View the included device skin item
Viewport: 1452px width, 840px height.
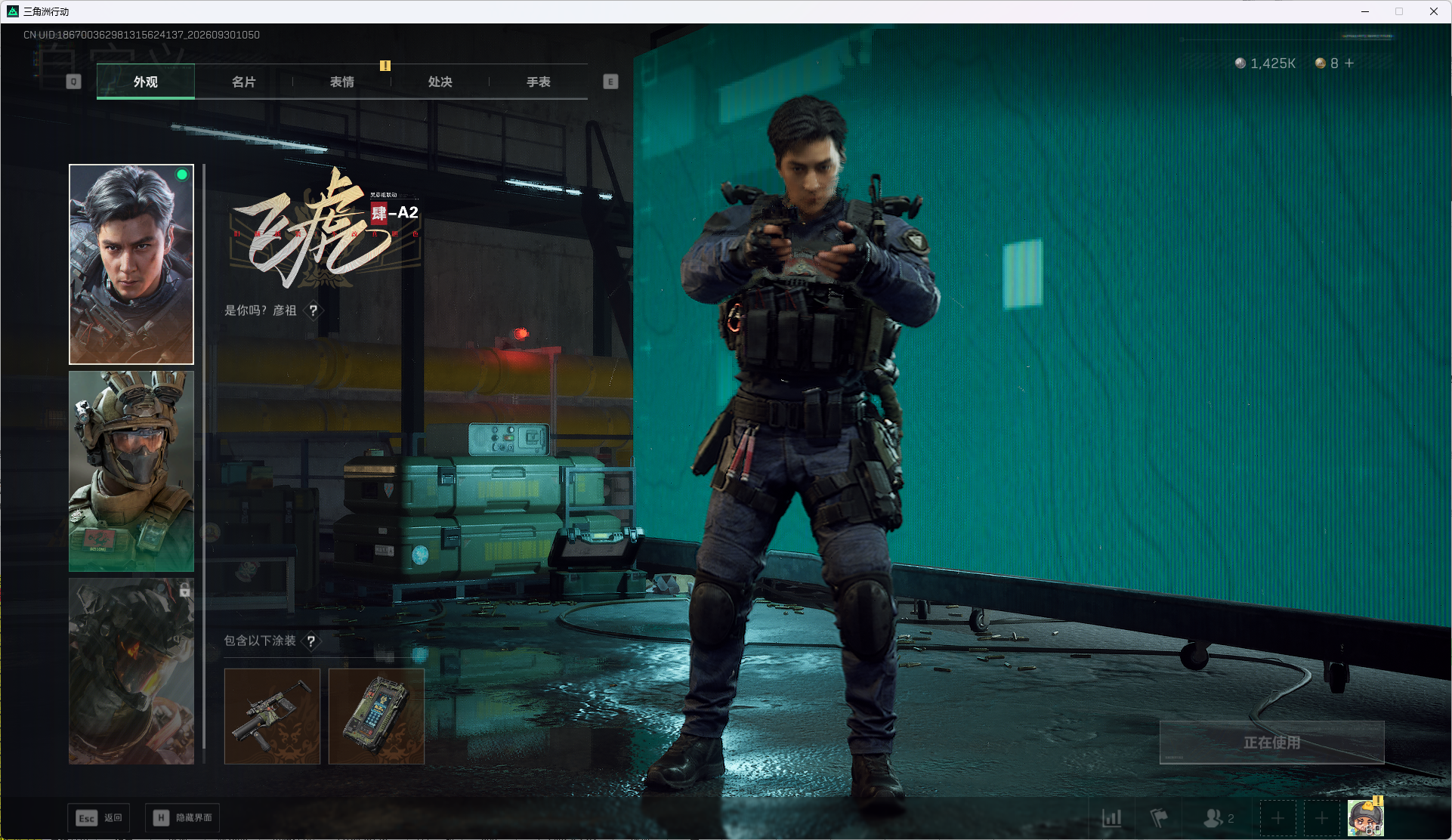pos(376,716)
